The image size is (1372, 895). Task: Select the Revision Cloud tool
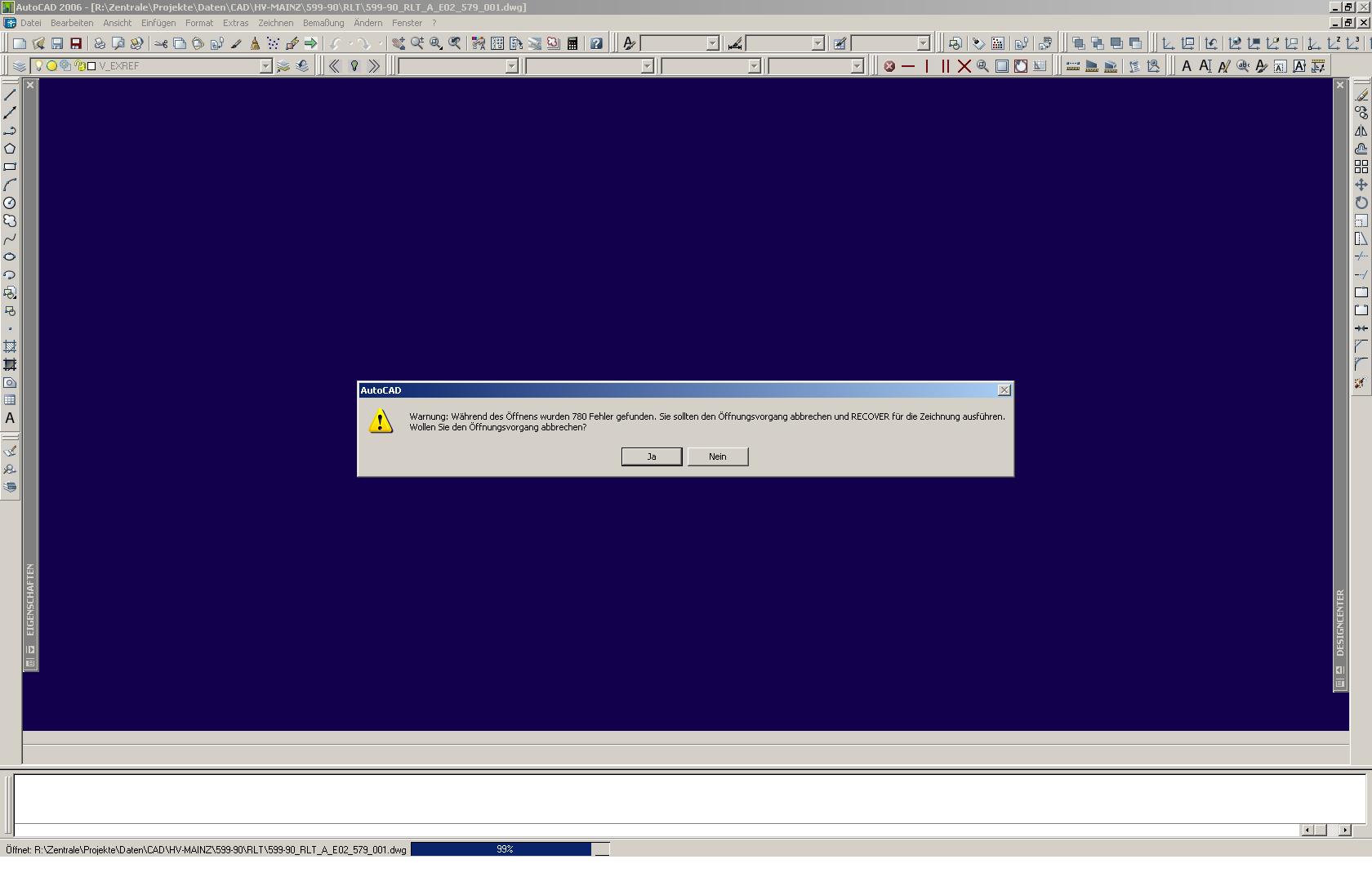pyautogui.click(x=10, y=220)
